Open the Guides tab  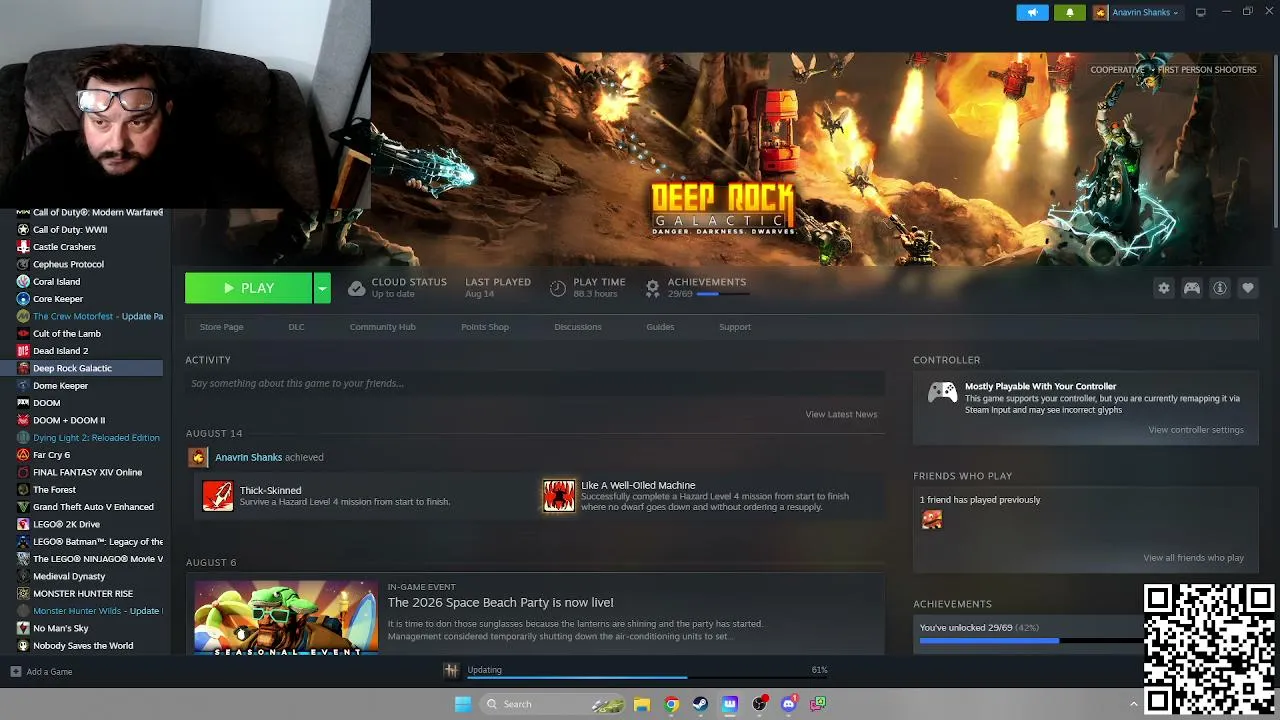pyautogui.click(x=660, y=327)
